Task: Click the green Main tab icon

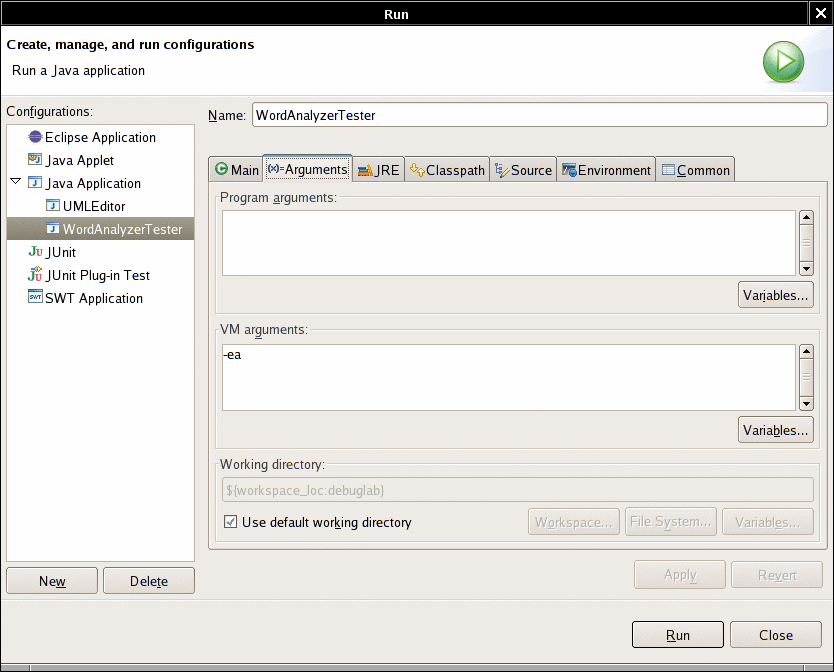Action: coord(221,169)
